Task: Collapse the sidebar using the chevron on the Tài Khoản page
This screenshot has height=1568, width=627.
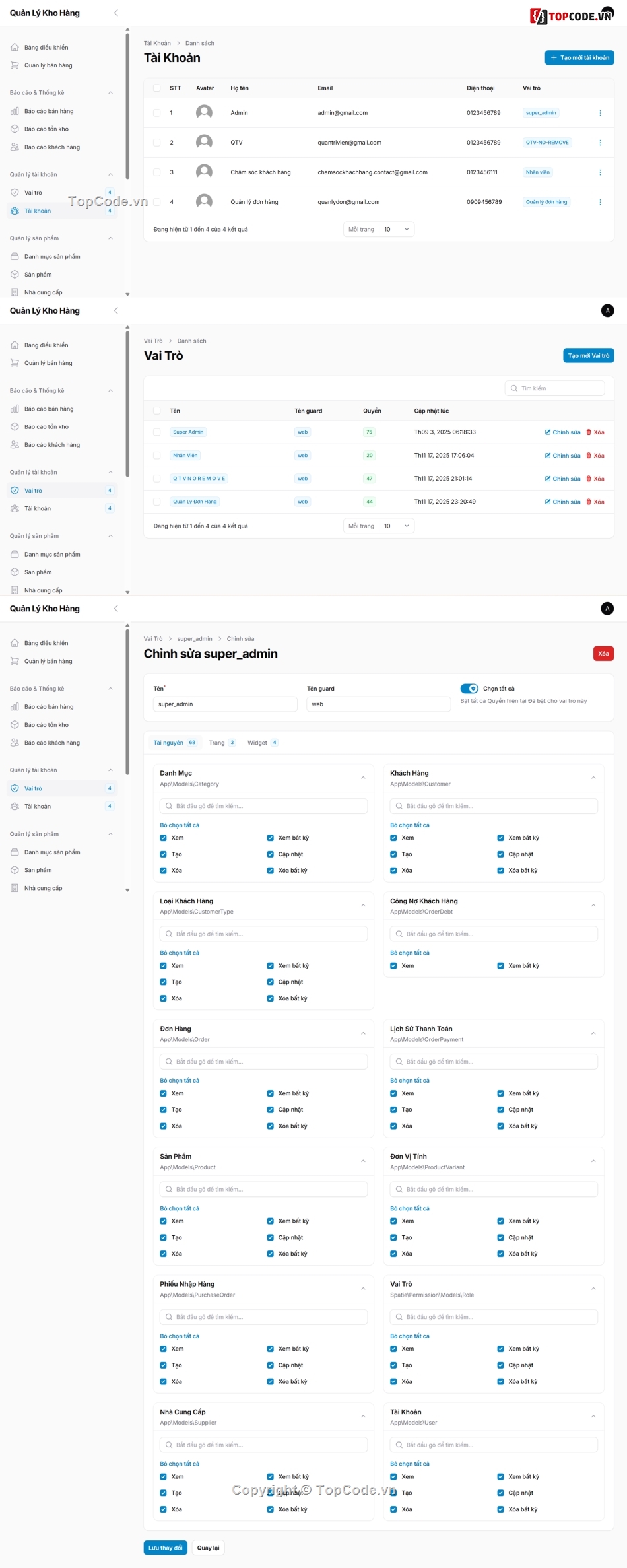Action: tap(116, 13)
